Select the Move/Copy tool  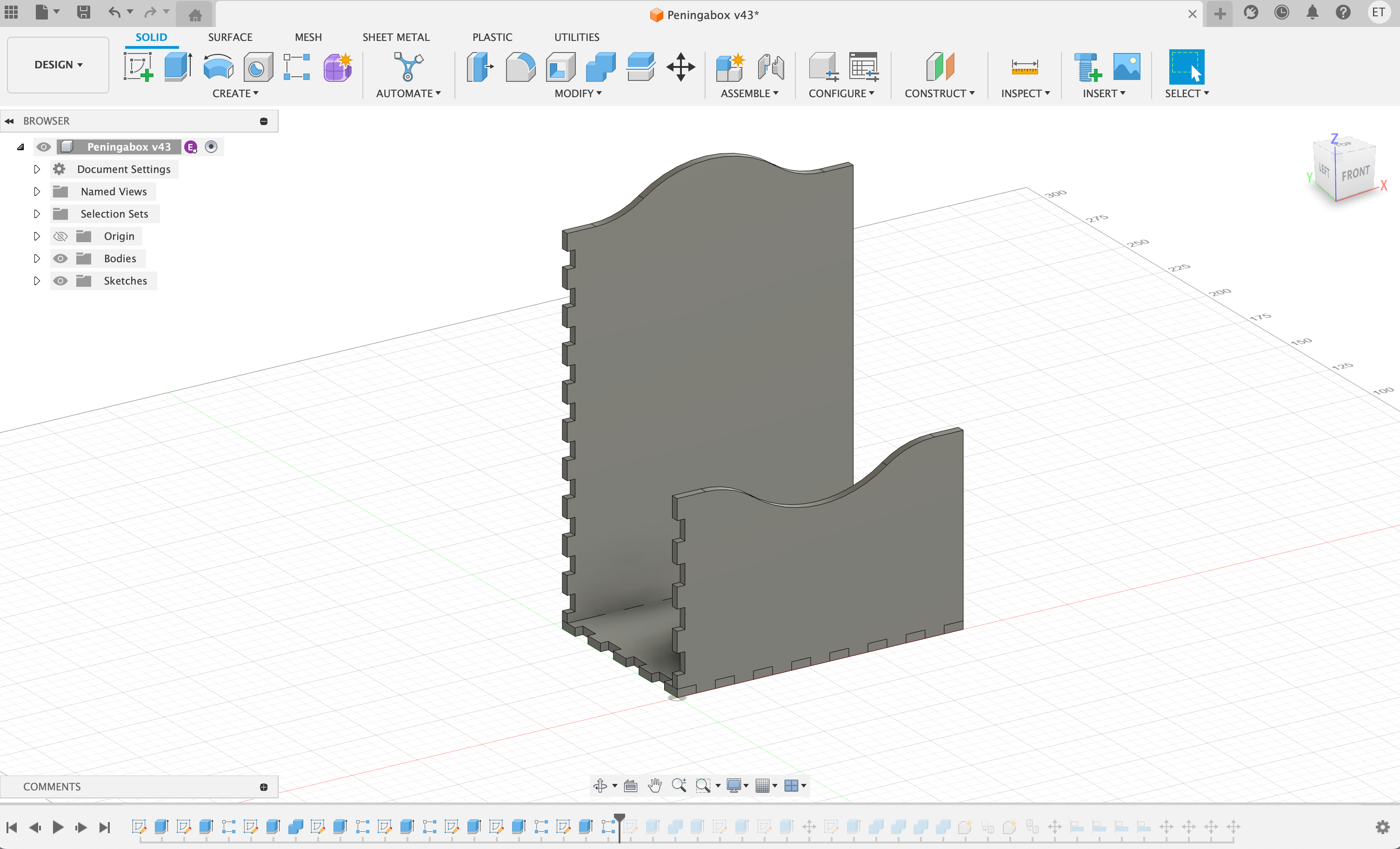pyautogui.click(x=680, y=67)
